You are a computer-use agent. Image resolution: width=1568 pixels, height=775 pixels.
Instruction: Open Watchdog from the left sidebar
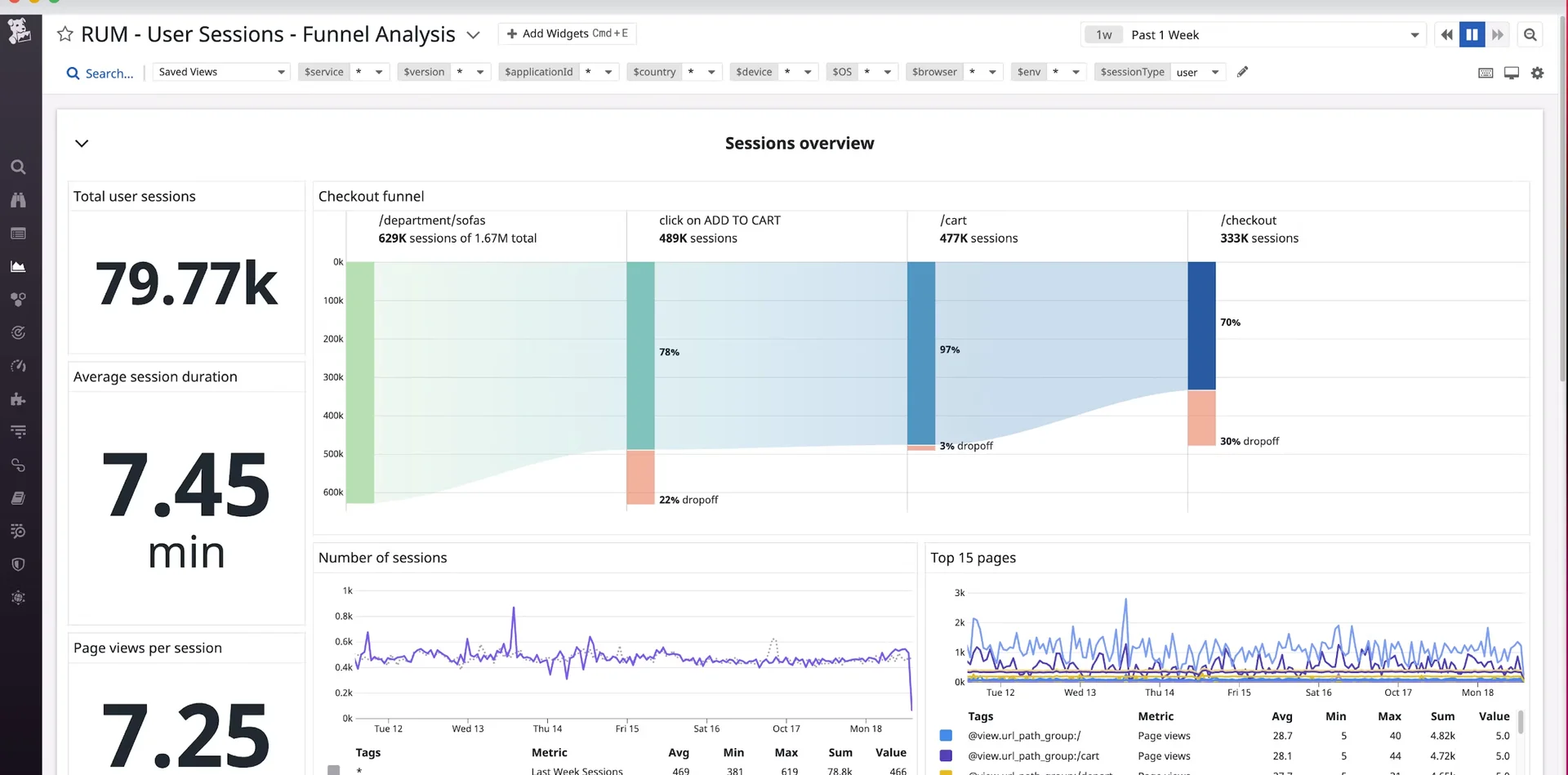pos(19,200)
